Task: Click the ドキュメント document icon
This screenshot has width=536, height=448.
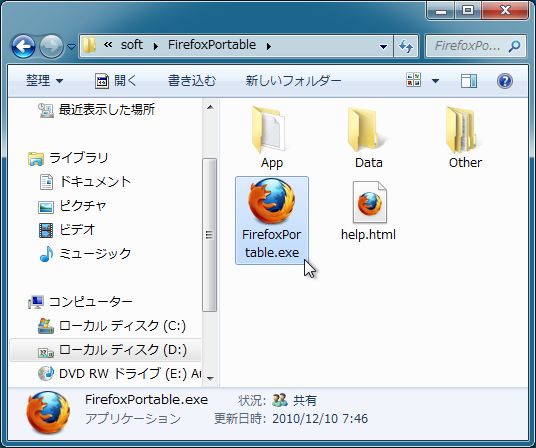Action: (46, 182)
